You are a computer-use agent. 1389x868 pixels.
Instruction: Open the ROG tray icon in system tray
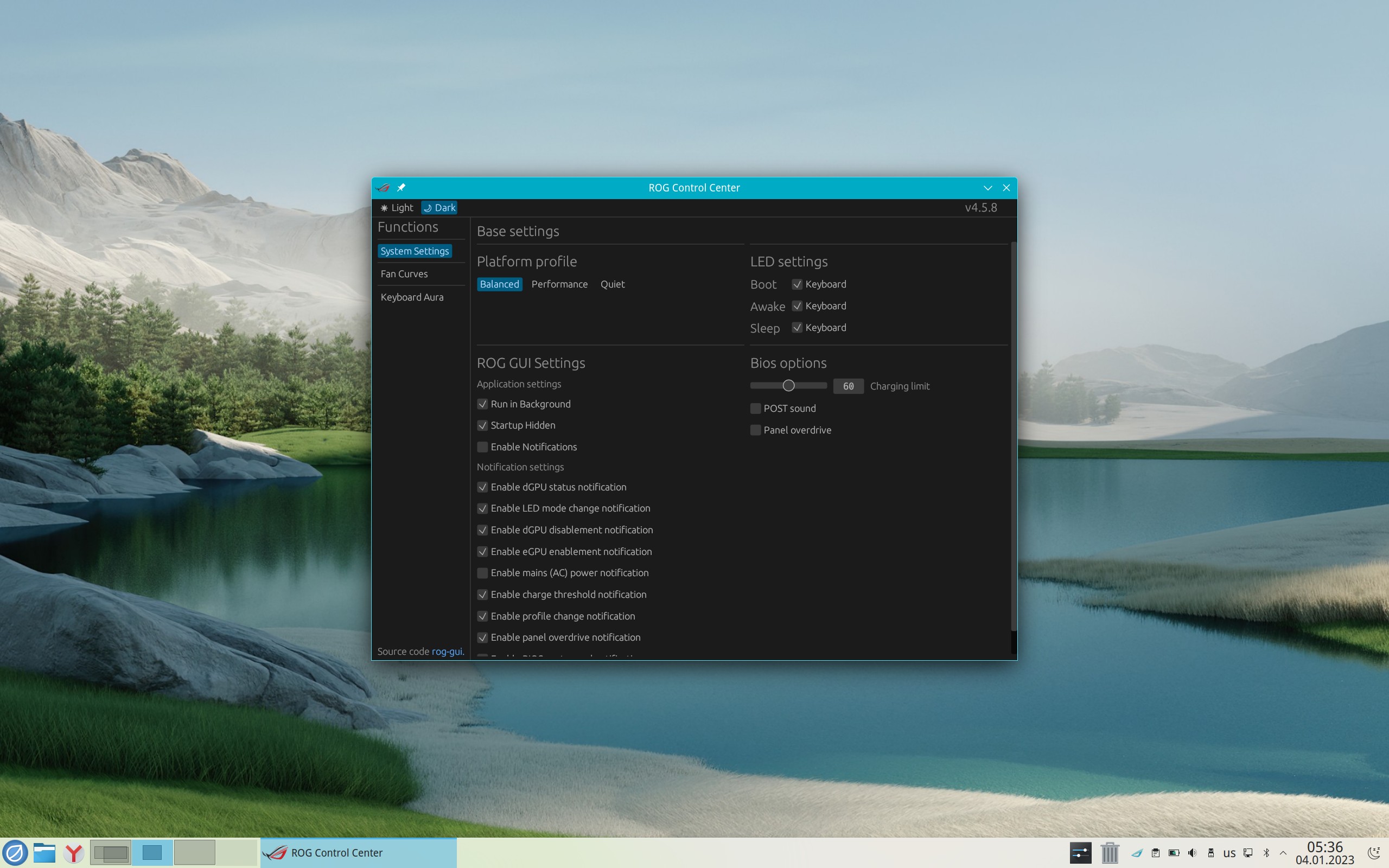[x=1137, y=852]
